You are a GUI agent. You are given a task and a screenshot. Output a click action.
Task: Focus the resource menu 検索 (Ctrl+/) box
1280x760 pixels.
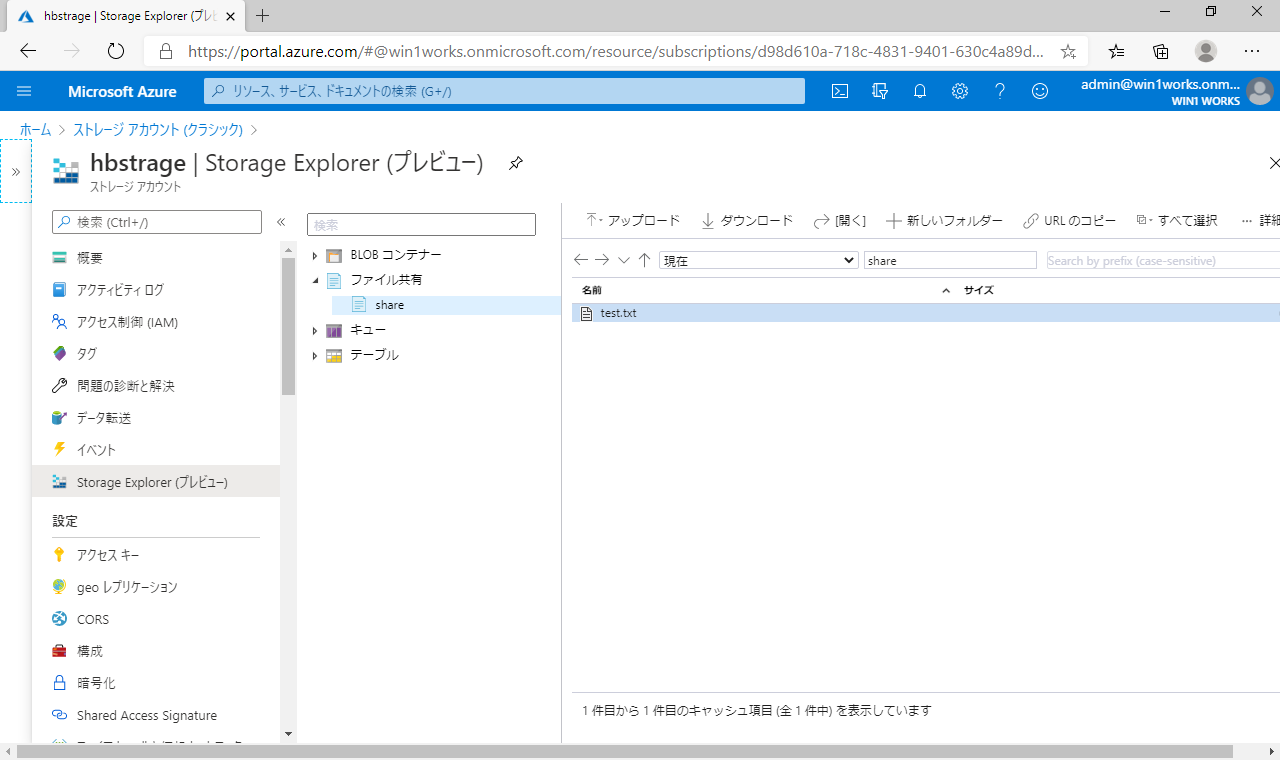pos(157,222)
